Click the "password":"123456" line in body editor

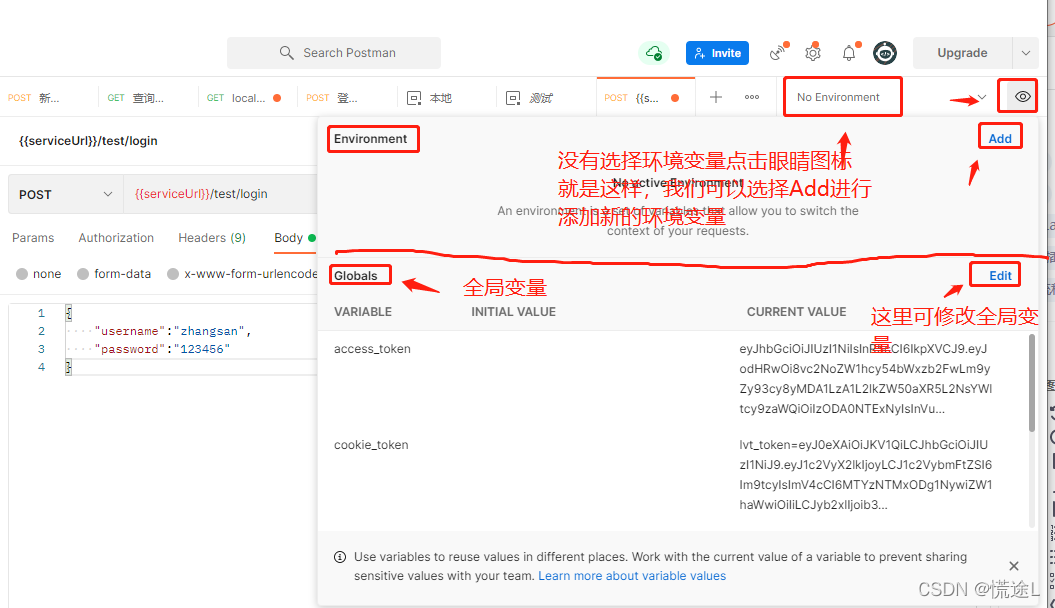click(x=161, y=349)
